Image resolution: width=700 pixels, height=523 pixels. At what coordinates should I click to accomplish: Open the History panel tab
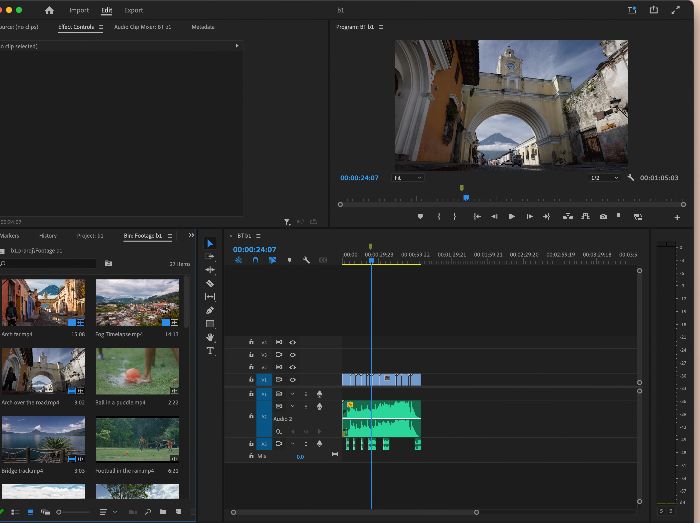[48, 236]
